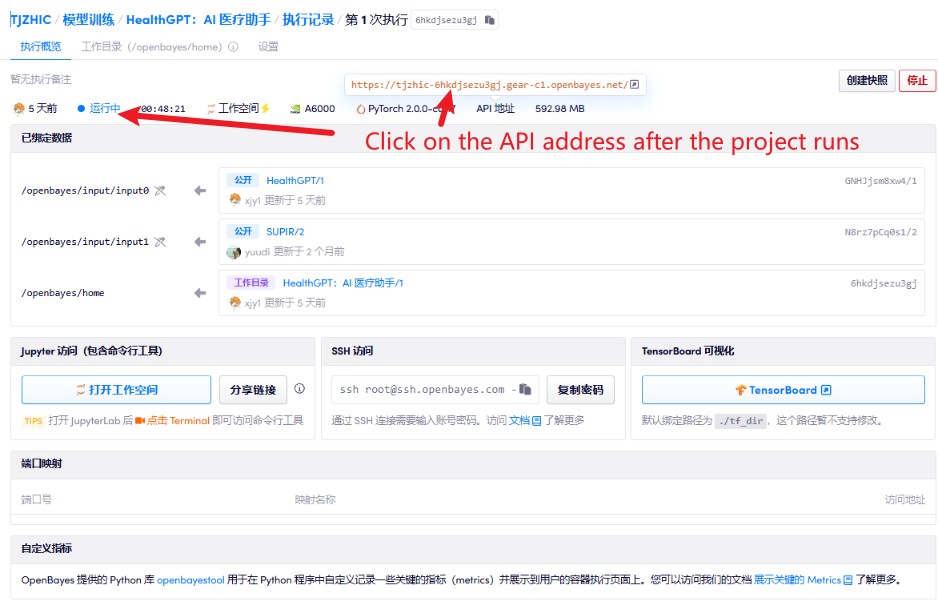Copy the execution ID 6hkdjsezu3gj
The width and height of the screenshot is (938, 607).
[490, 20]
